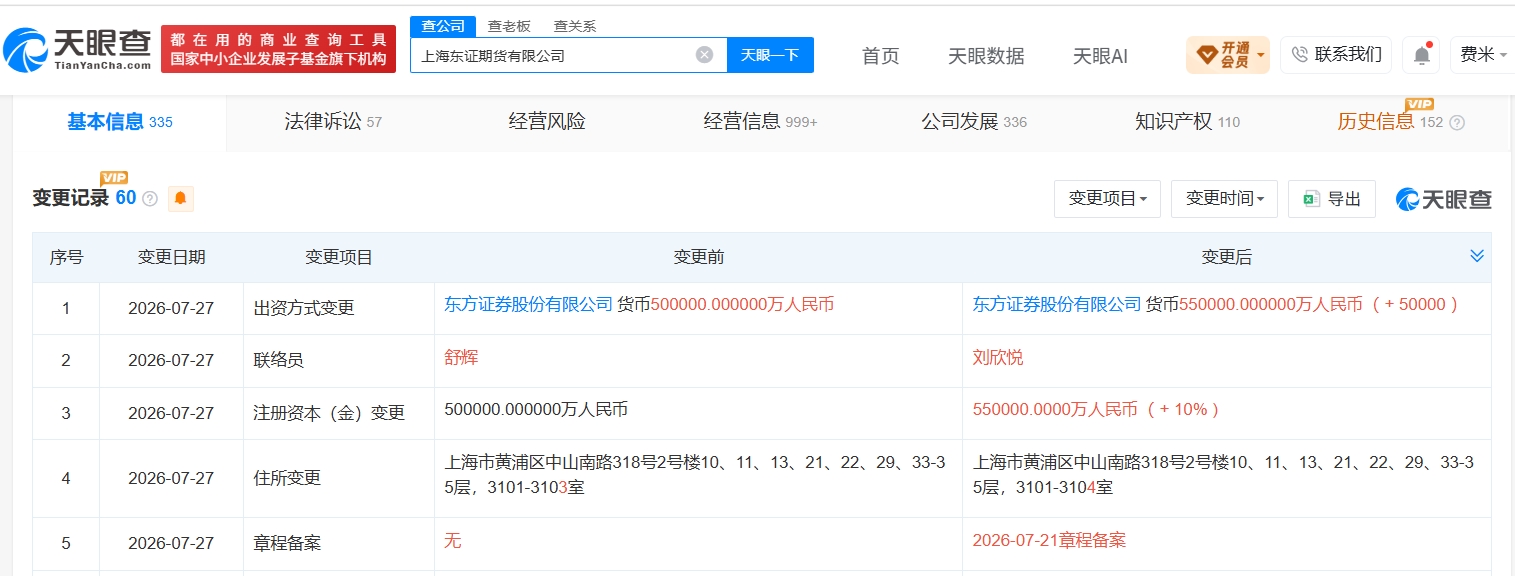Click the help icon beside 变更记录 count
This screenshot has height=576, width=1515.
[x=150, y=199]
